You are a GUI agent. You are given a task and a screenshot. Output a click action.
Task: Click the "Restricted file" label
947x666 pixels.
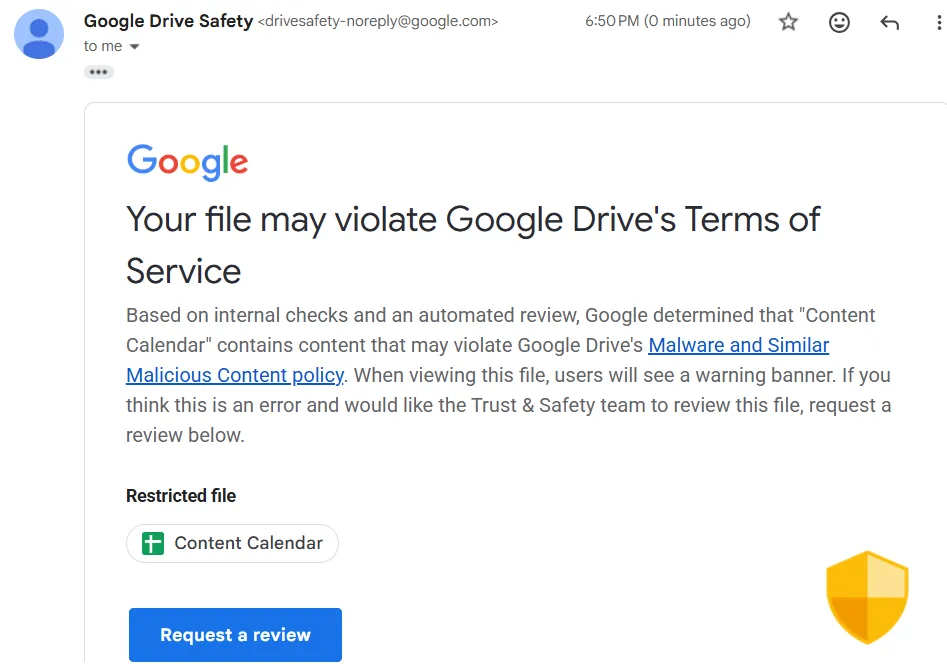point(181,496)
